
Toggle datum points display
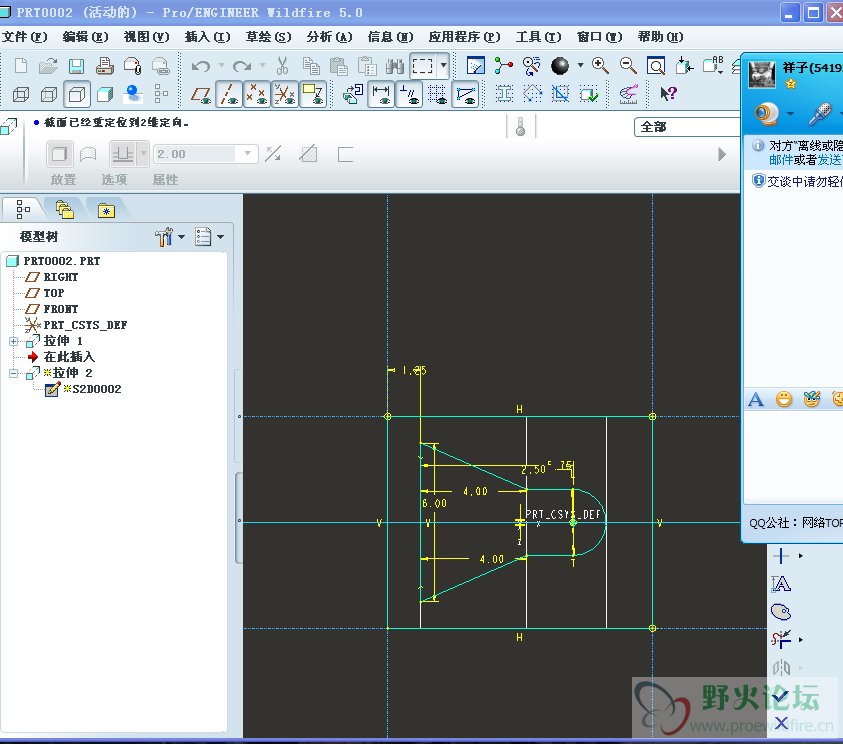[x=257, y=94]
